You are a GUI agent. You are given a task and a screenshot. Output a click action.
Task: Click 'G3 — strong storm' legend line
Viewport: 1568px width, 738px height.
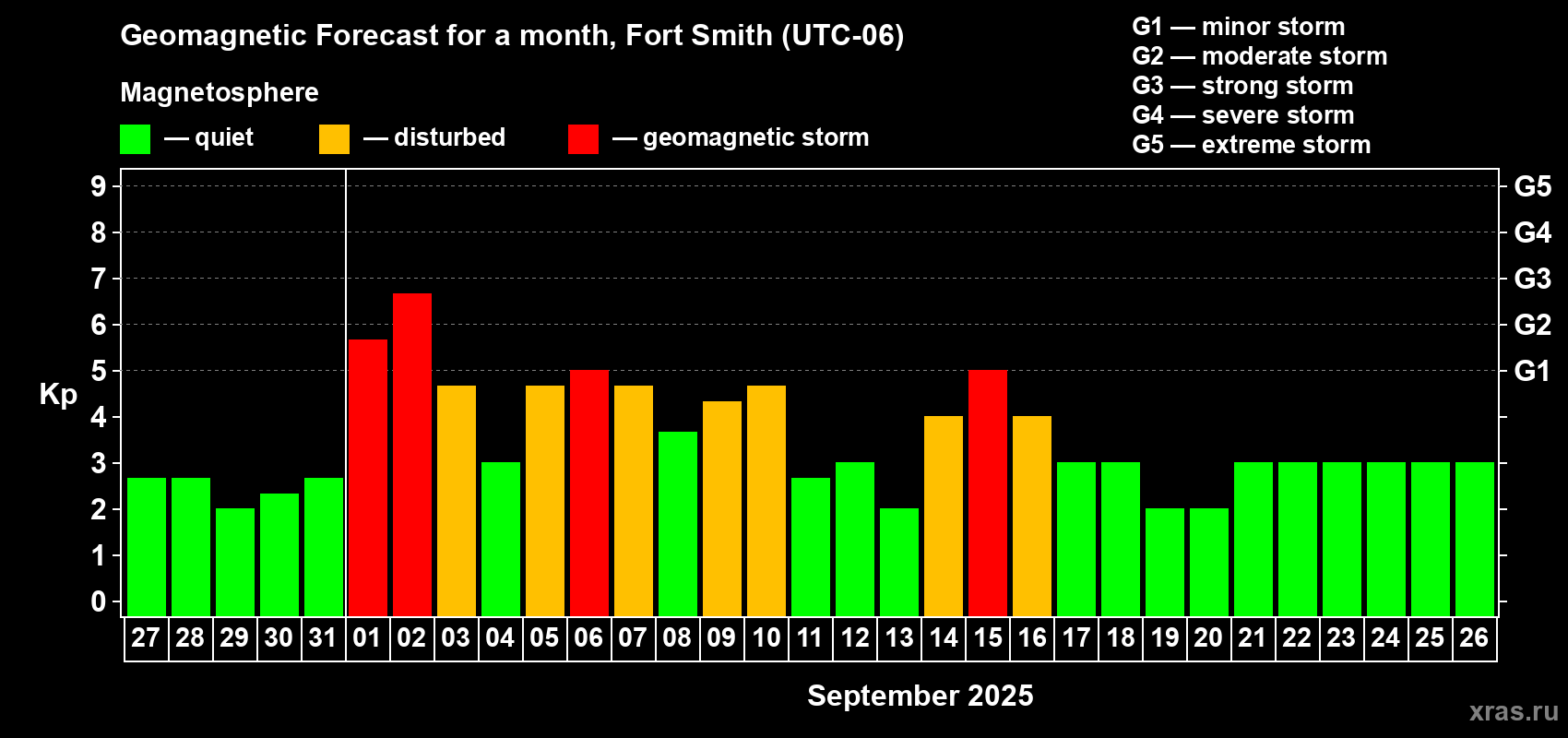(x=1242, y=86)
